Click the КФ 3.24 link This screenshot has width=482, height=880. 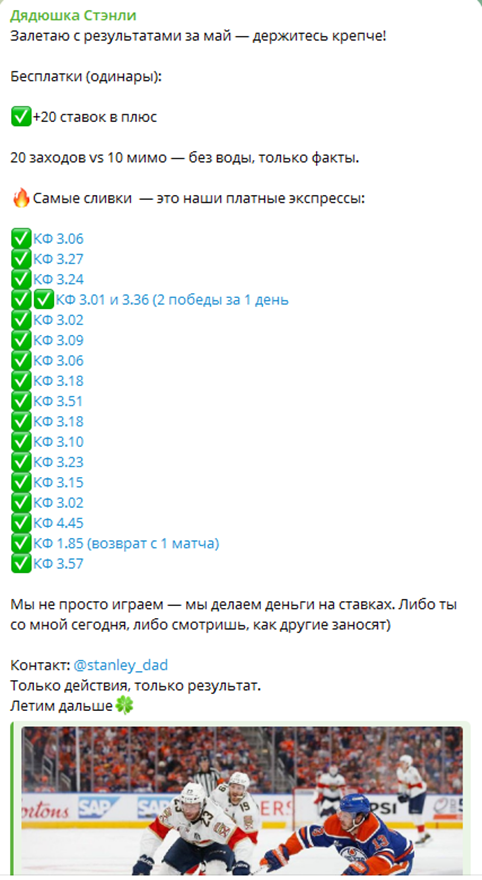tap(58, 279)
